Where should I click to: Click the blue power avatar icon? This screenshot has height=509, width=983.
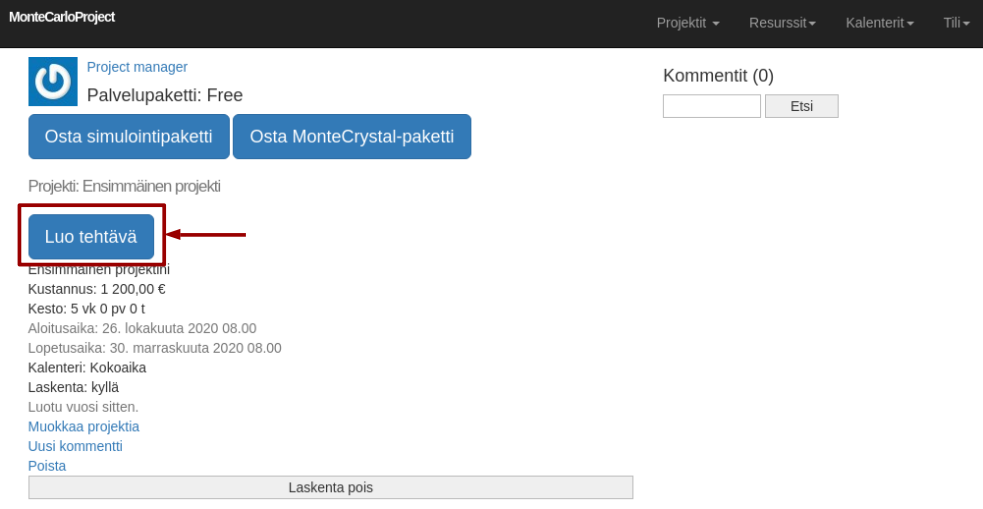(53, 81)
